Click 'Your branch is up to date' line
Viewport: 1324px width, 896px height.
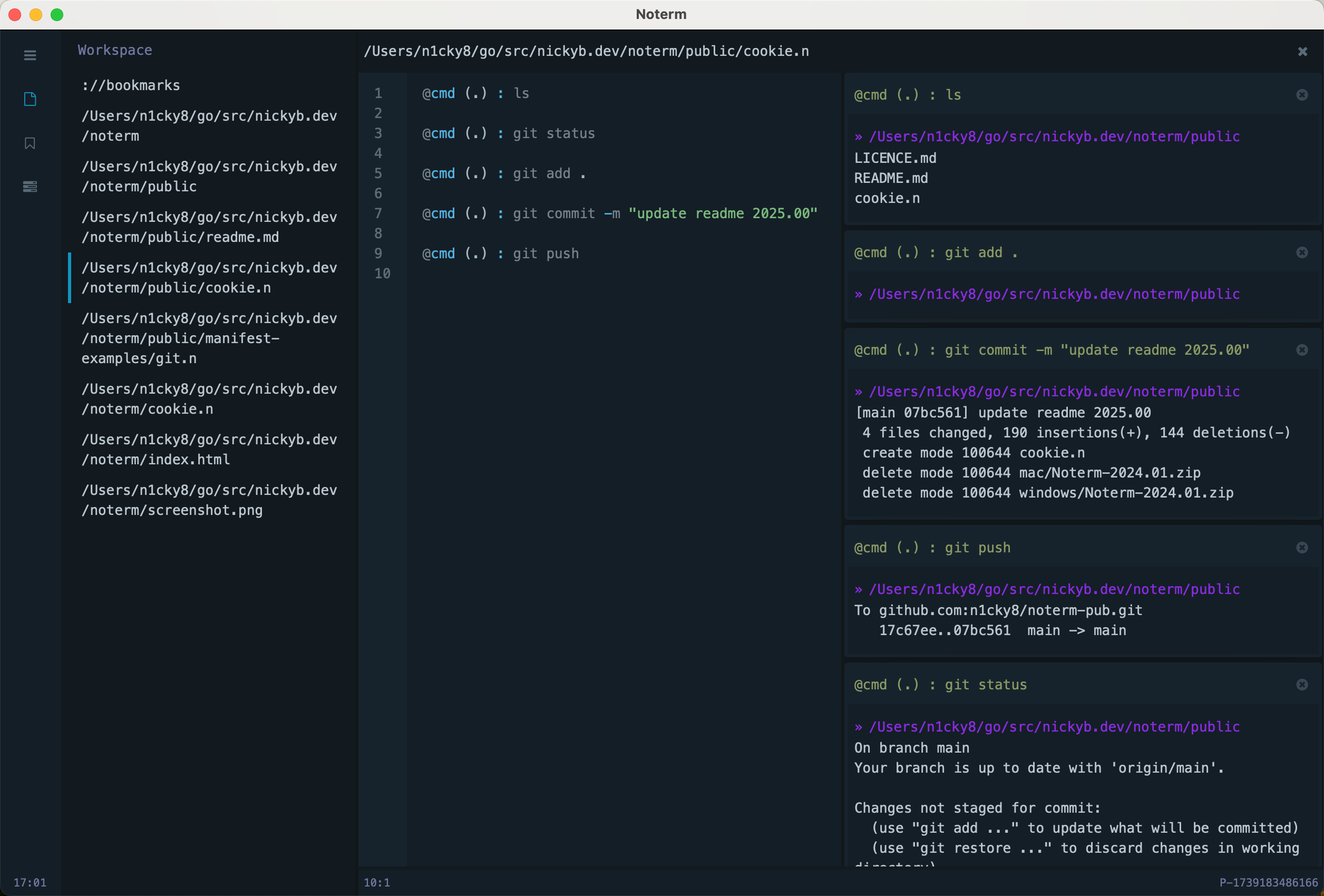(x=1039, y=768)
